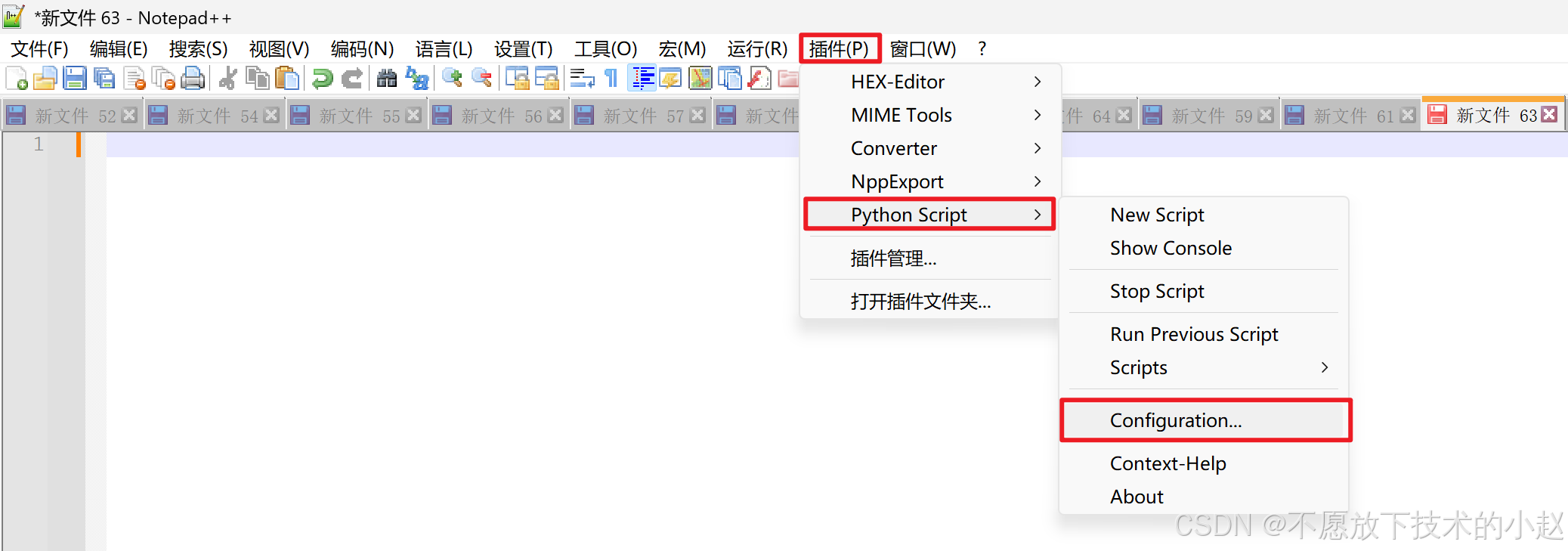Close the 新文件 63 tab
Image resolution: width=1568 pixels, height=551 pixels.
(x=1549, y=114)
